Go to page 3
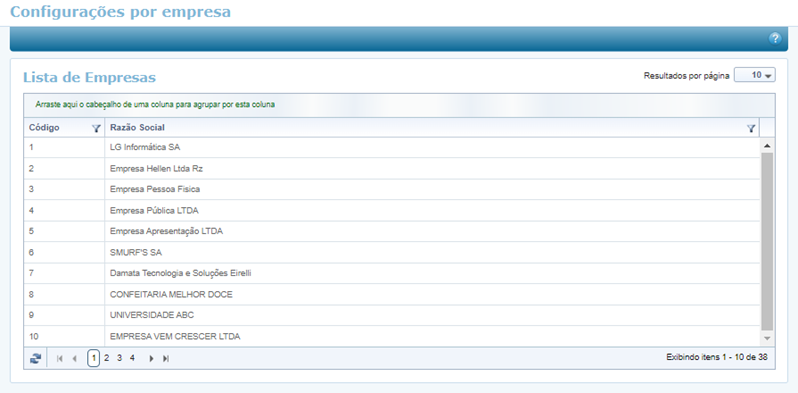This screenshot has height=393, width=798. tap(119, 358)
